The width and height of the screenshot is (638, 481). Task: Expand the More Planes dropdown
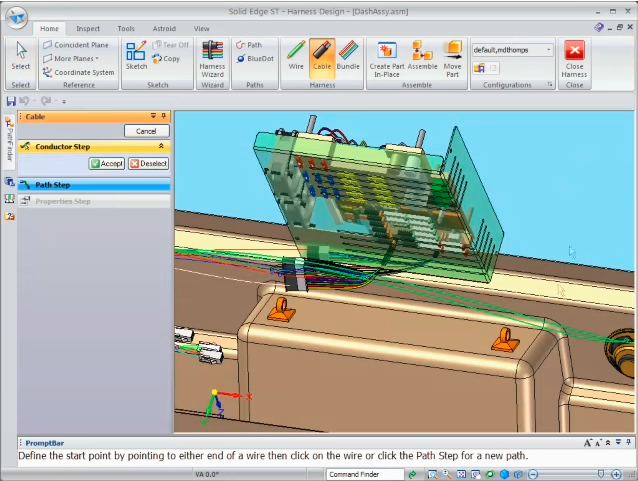tap(97, 59)
